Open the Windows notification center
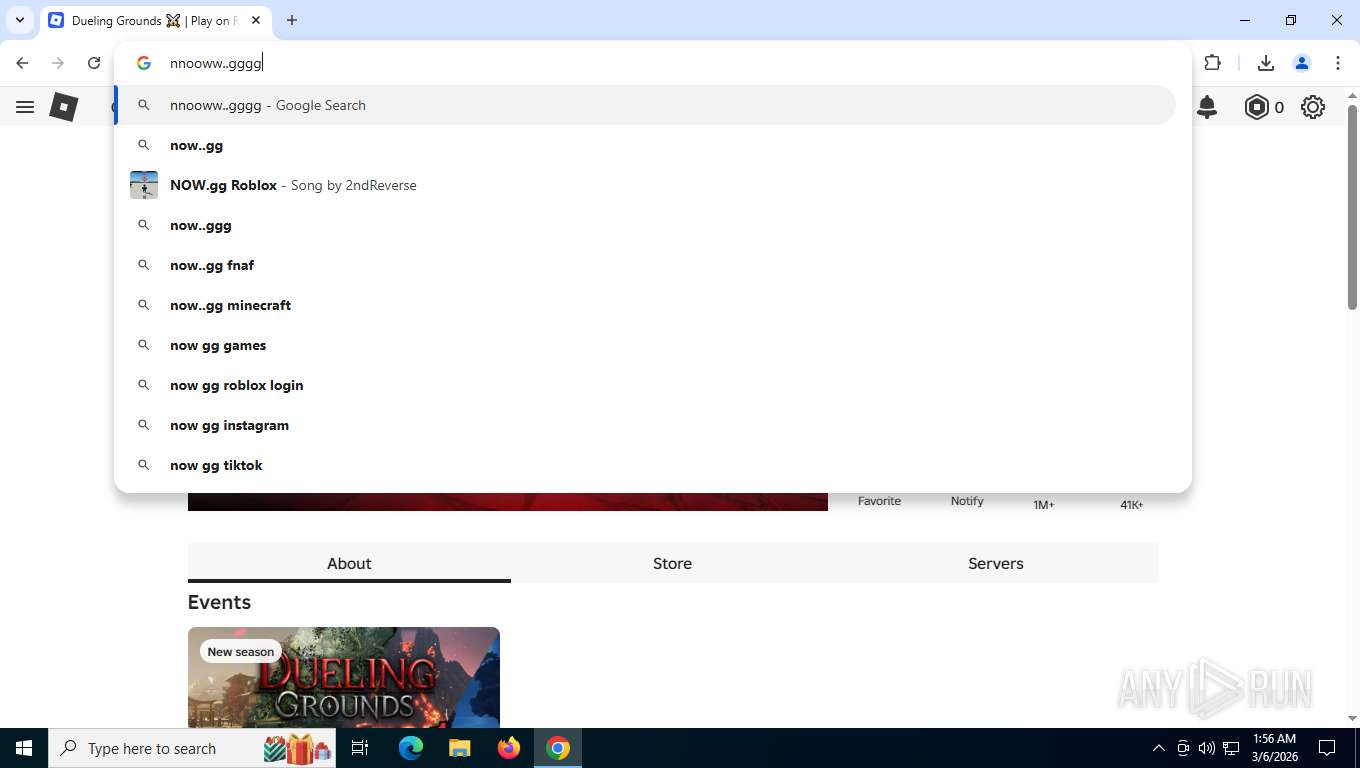1360x768 pixels. click(x=1327, y=748)
